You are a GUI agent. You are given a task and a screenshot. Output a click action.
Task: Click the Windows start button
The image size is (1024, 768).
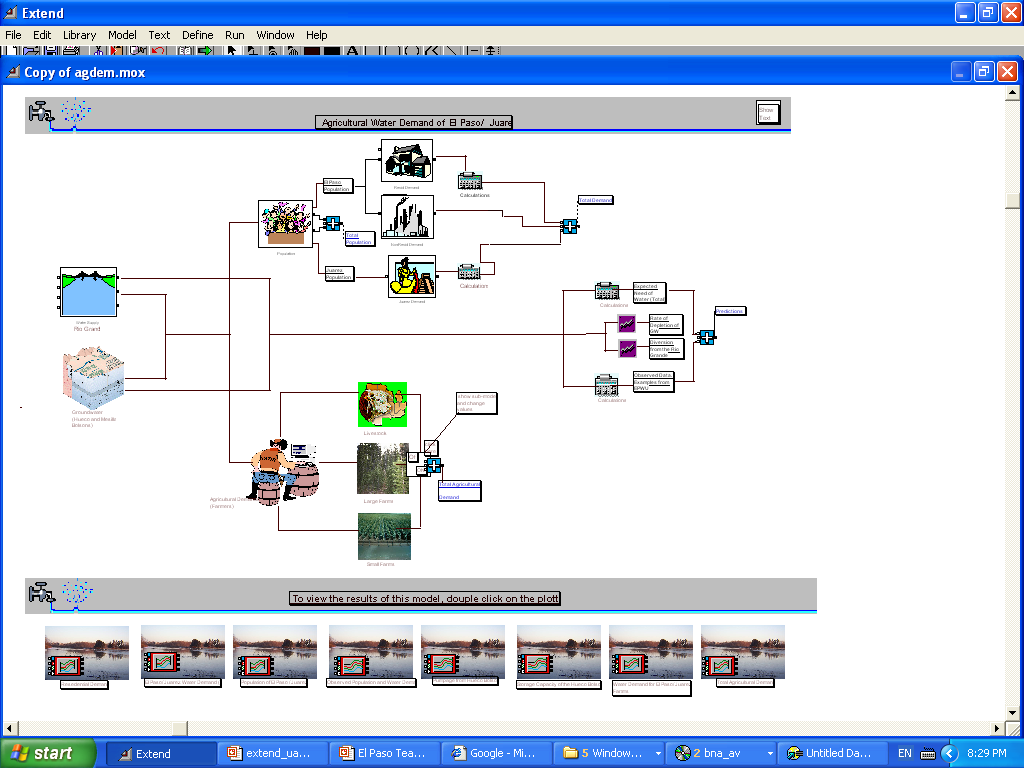pyautogui.click(x=48, y=753)
